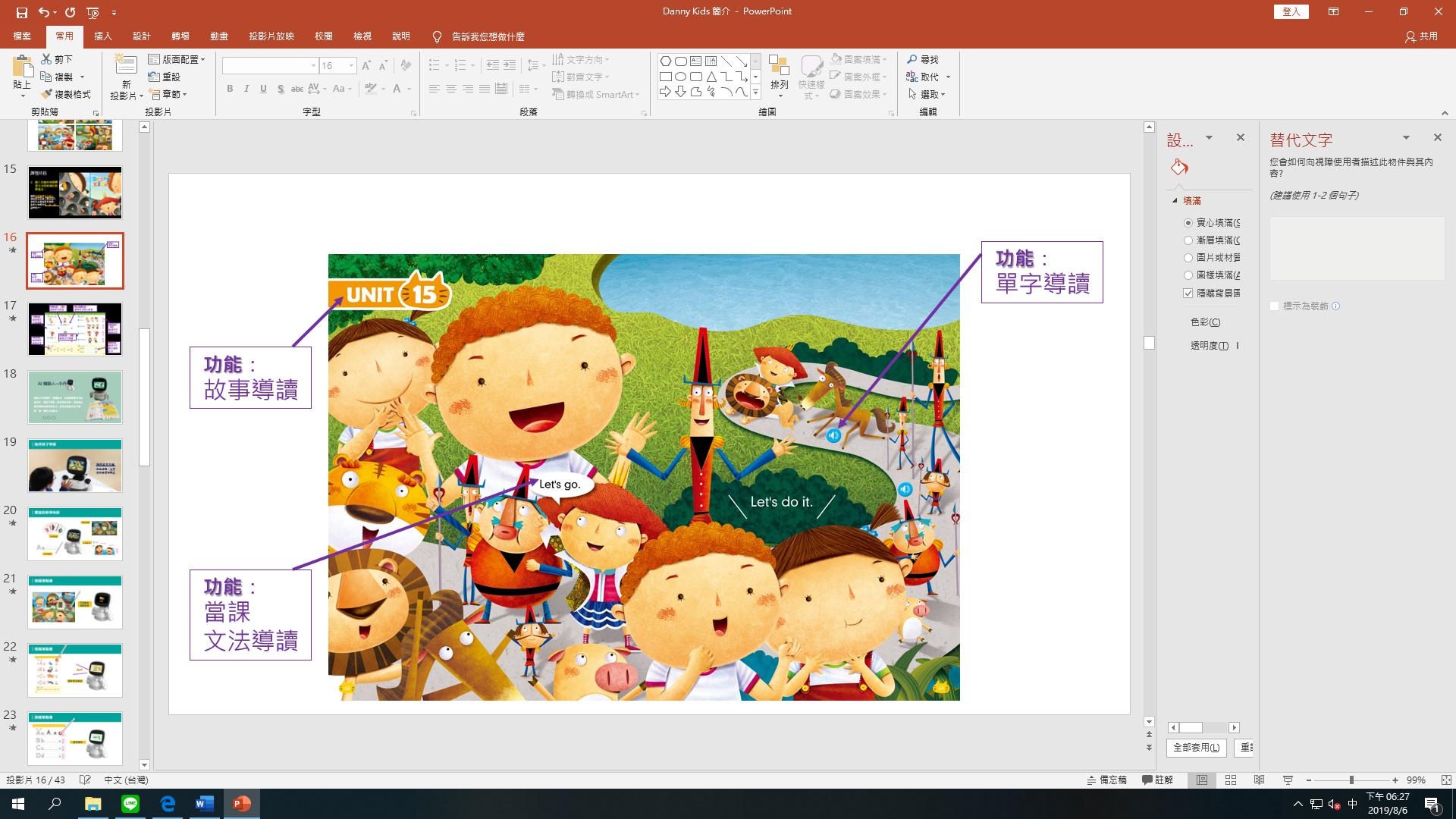This screenshot has height=819, width=1456.
Task: Insert a new slide 新投影片
Action: tap(126, 77)
